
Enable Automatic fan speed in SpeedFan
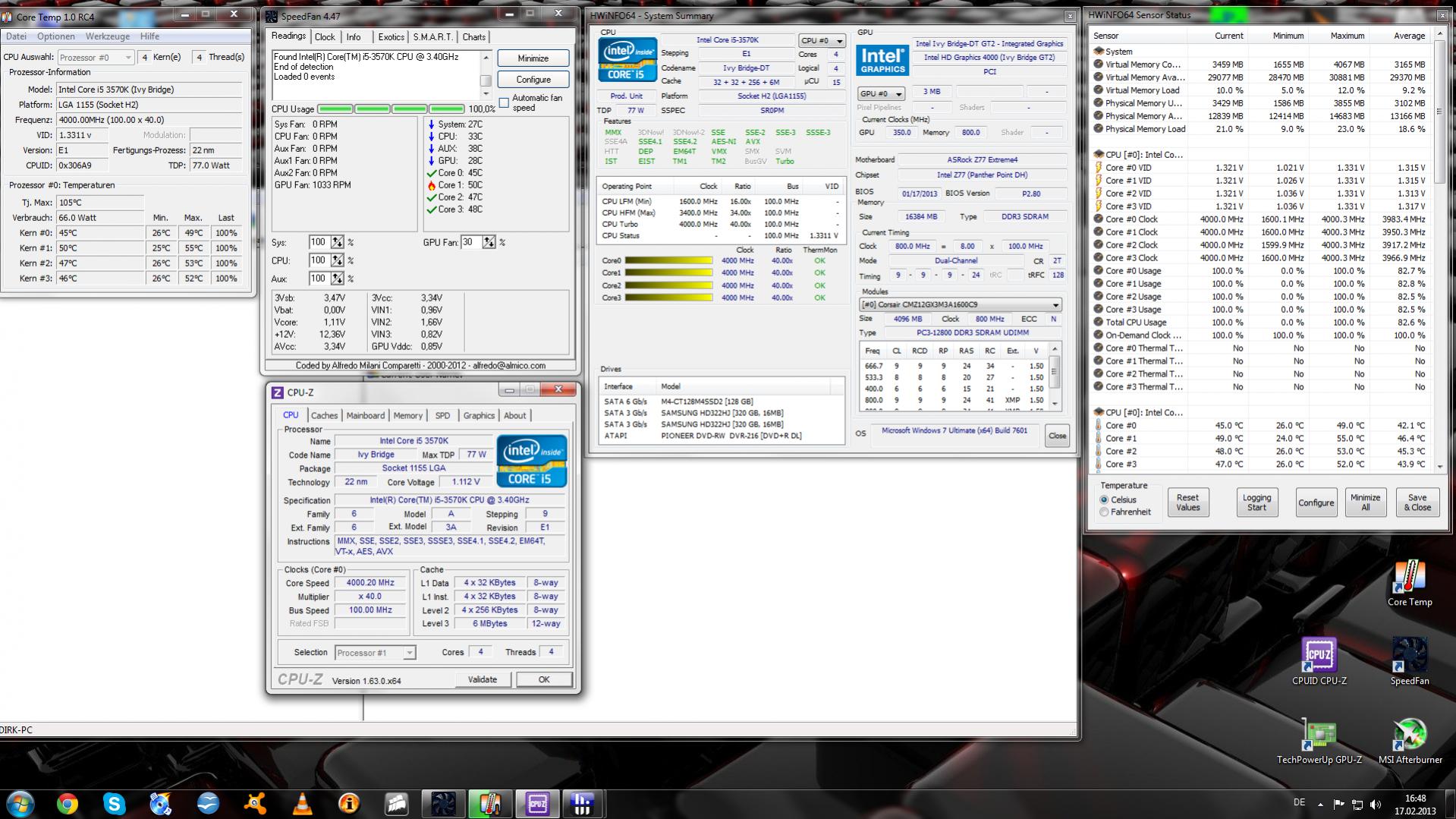(x=504, y=102)
